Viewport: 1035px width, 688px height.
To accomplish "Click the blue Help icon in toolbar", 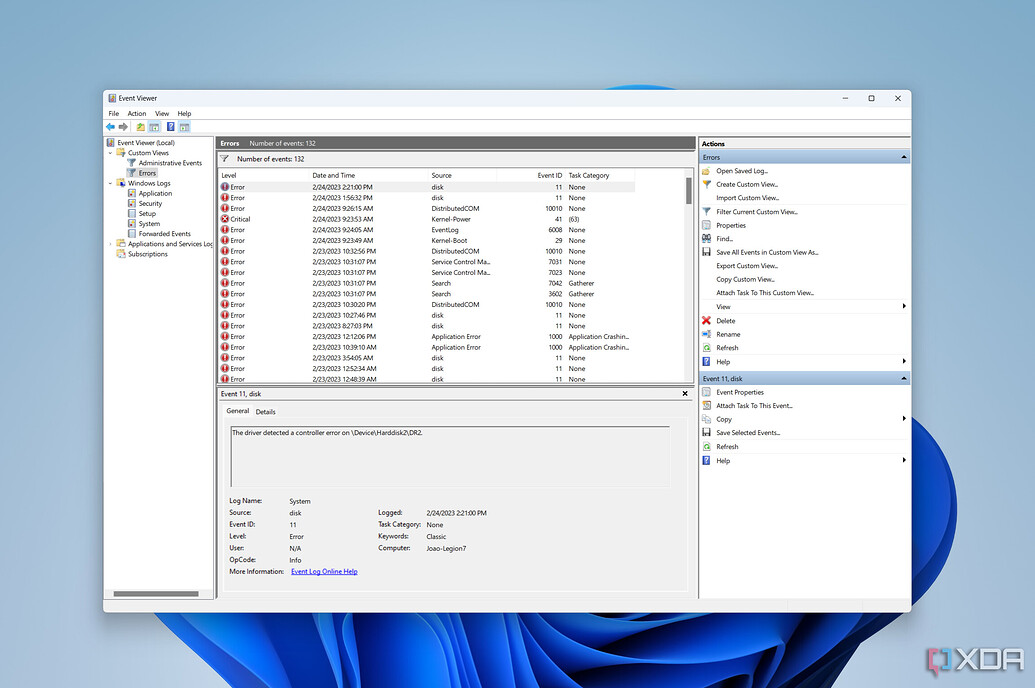I will (x=170, y=127).
